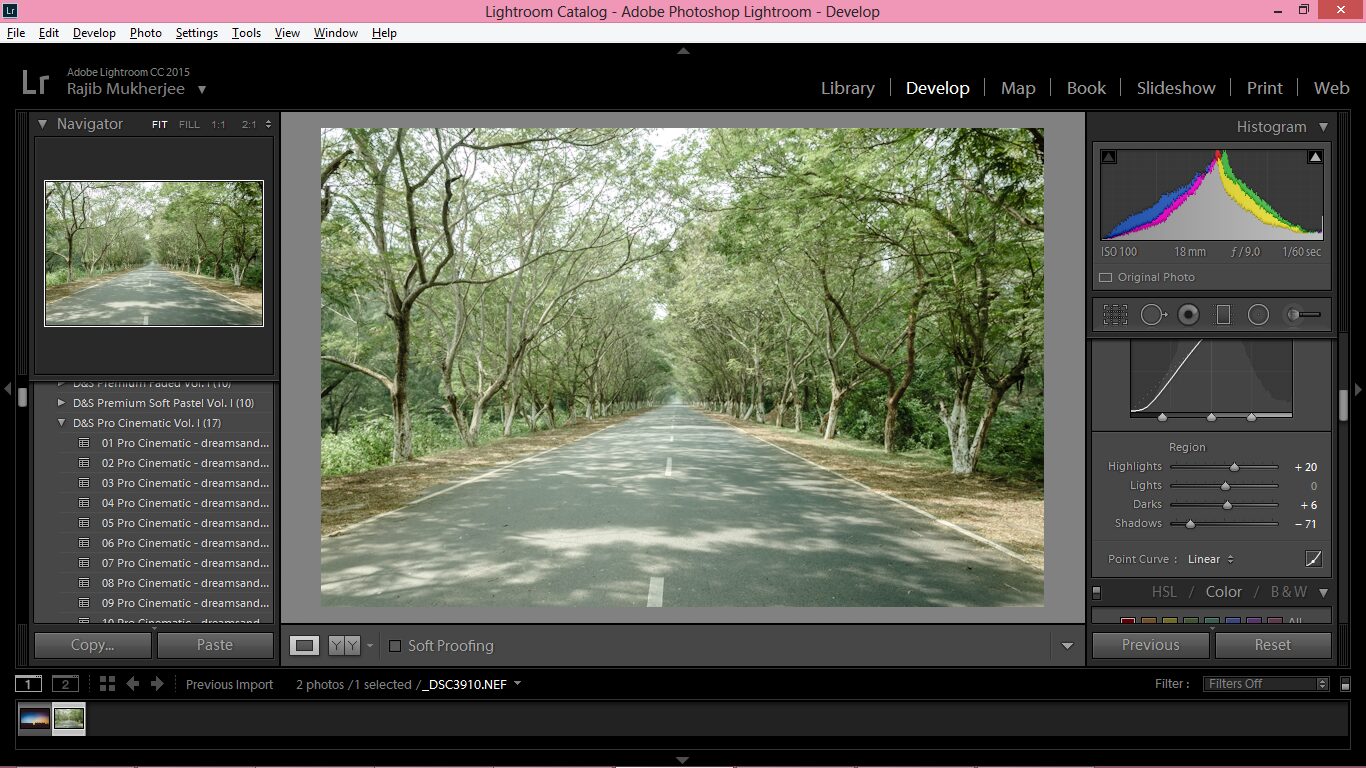Open the Point Curve Linear dropdown
Viewport: 1366px width, 768px height.
(x=1211, y=559)
